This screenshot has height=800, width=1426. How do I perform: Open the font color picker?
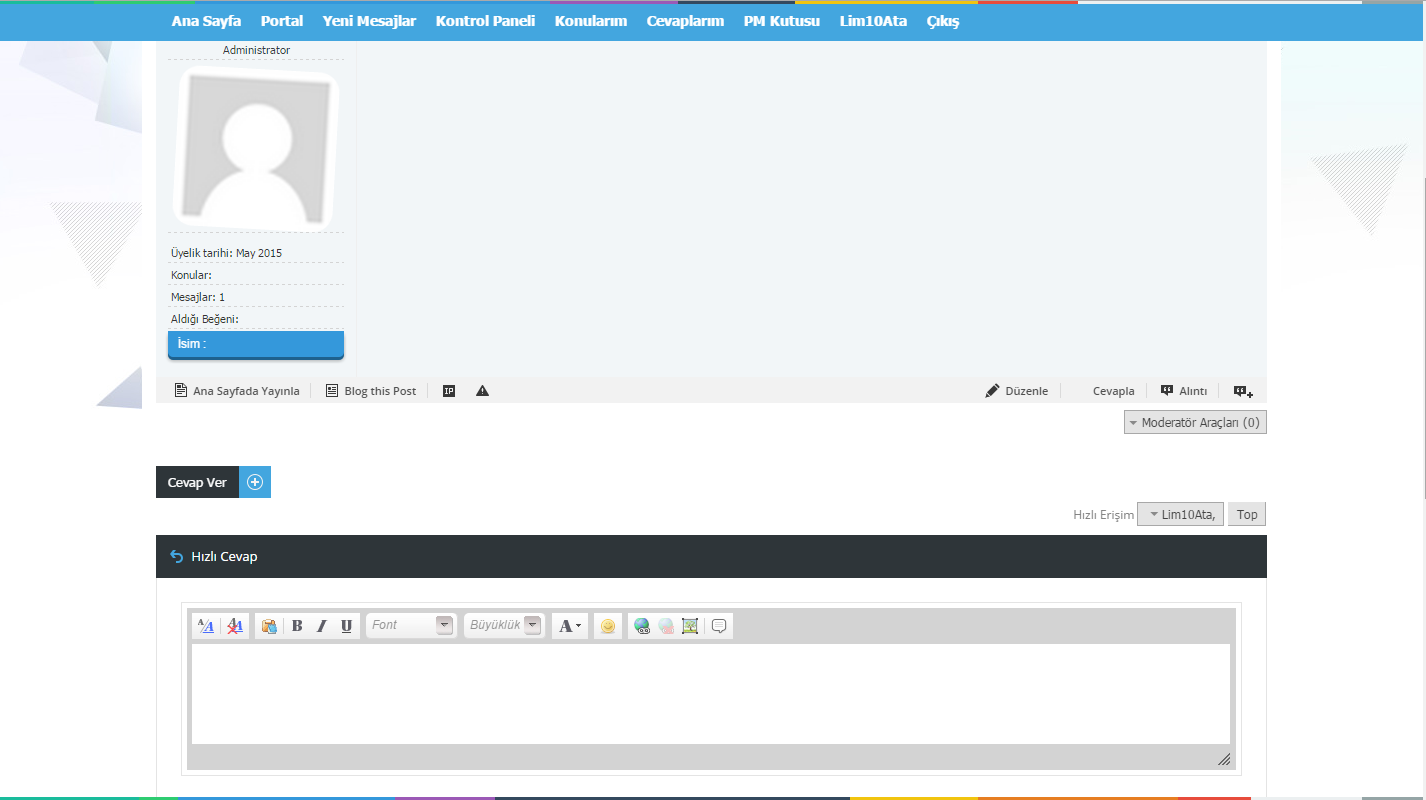click(x=570, y=626)
